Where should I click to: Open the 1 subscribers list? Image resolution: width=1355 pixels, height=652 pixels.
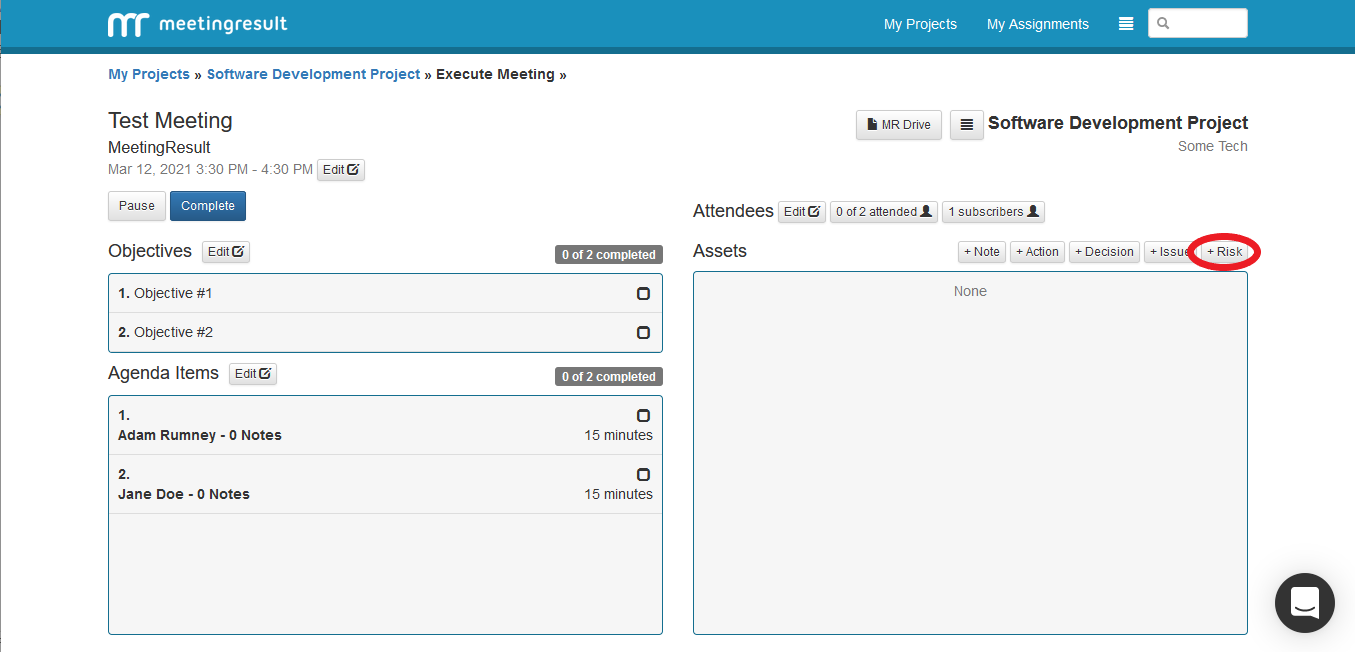(x=993, y=212)
